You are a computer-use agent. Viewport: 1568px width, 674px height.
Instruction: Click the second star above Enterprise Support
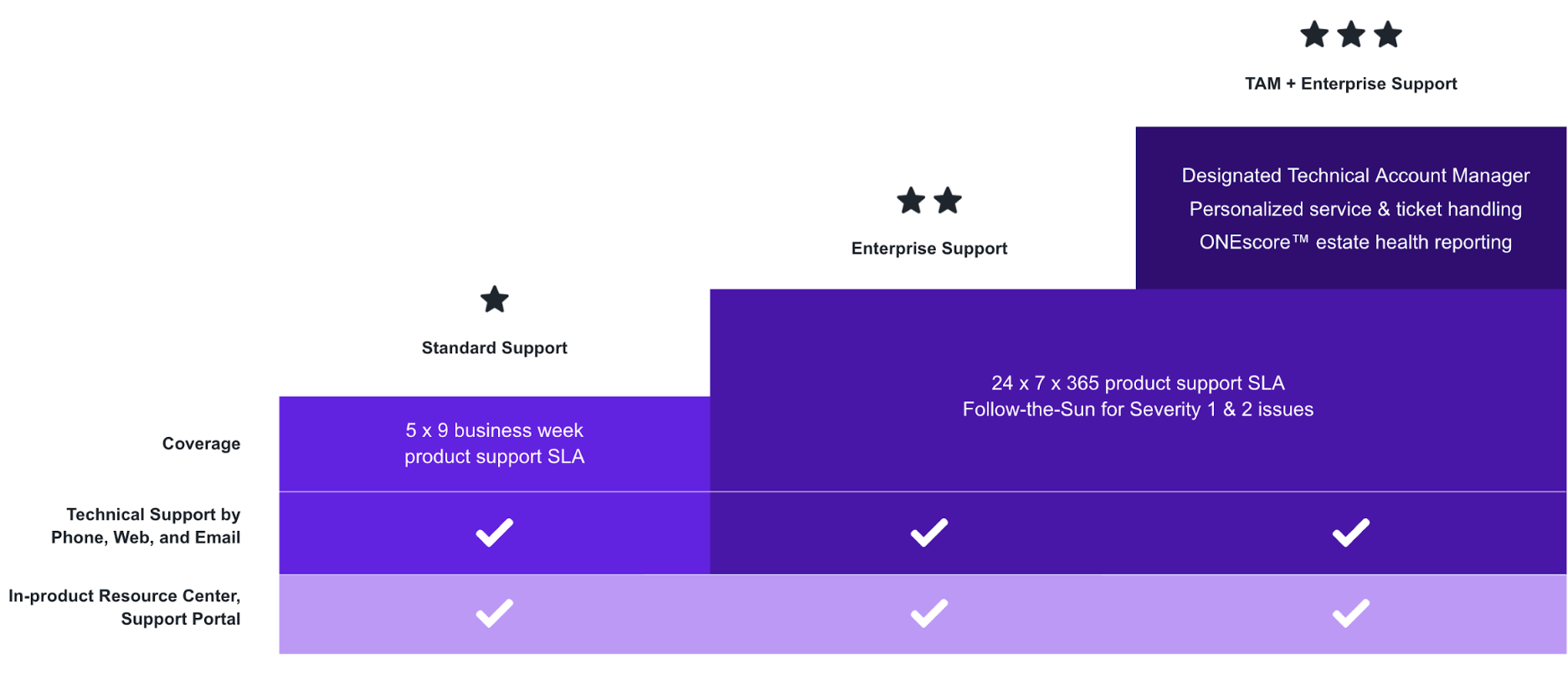click(x=948, y=201)
